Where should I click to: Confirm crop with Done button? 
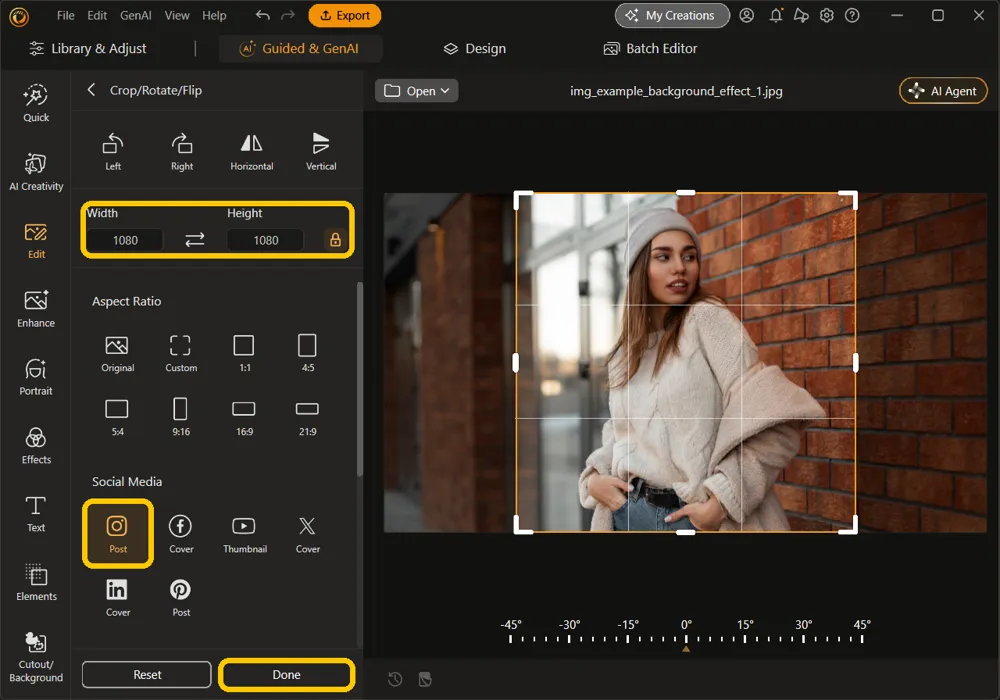point(286,674)
